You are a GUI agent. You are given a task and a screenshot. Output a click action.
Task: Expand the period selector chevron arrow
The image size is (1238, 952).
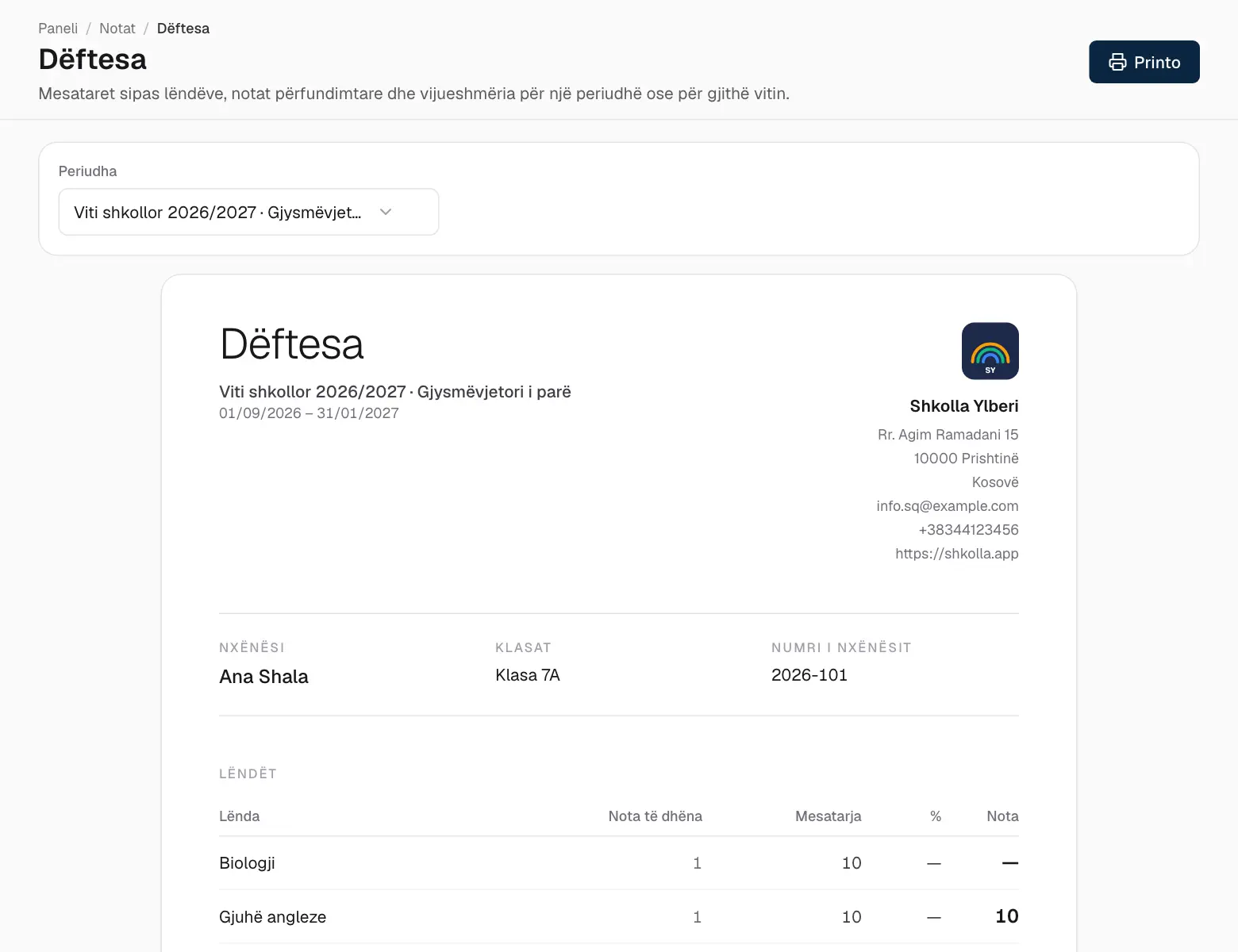[x=386, y=212]
